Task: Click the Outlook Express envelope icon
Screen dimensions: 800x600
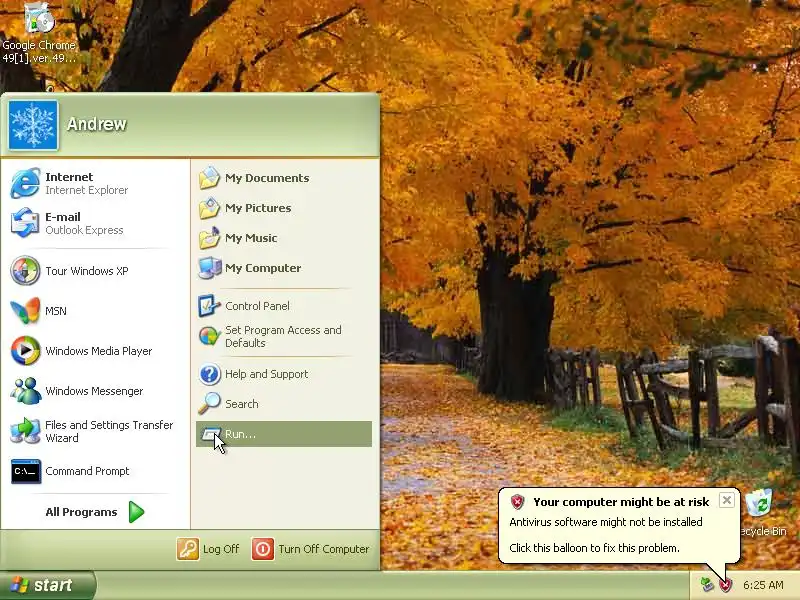Action: [x=25, y=222]
